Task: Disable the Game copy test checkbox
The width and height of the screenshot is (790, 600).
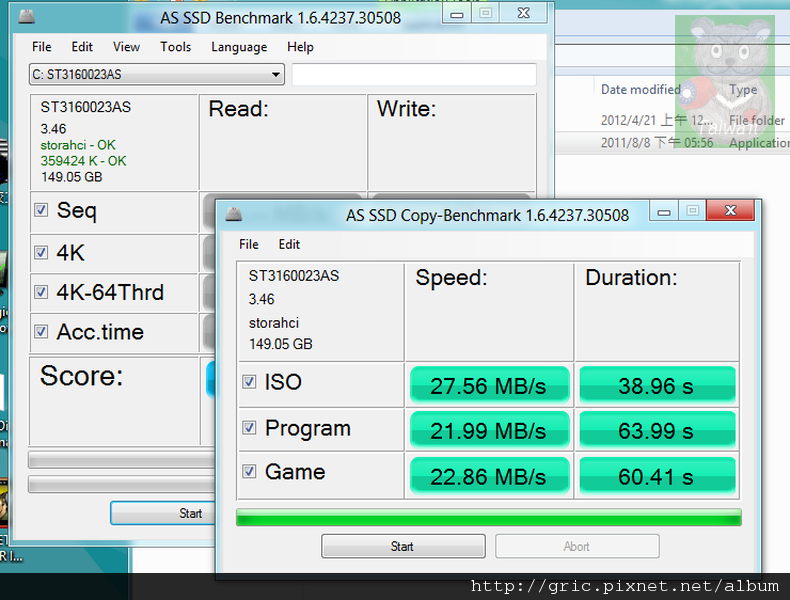Action: [249, 472]
